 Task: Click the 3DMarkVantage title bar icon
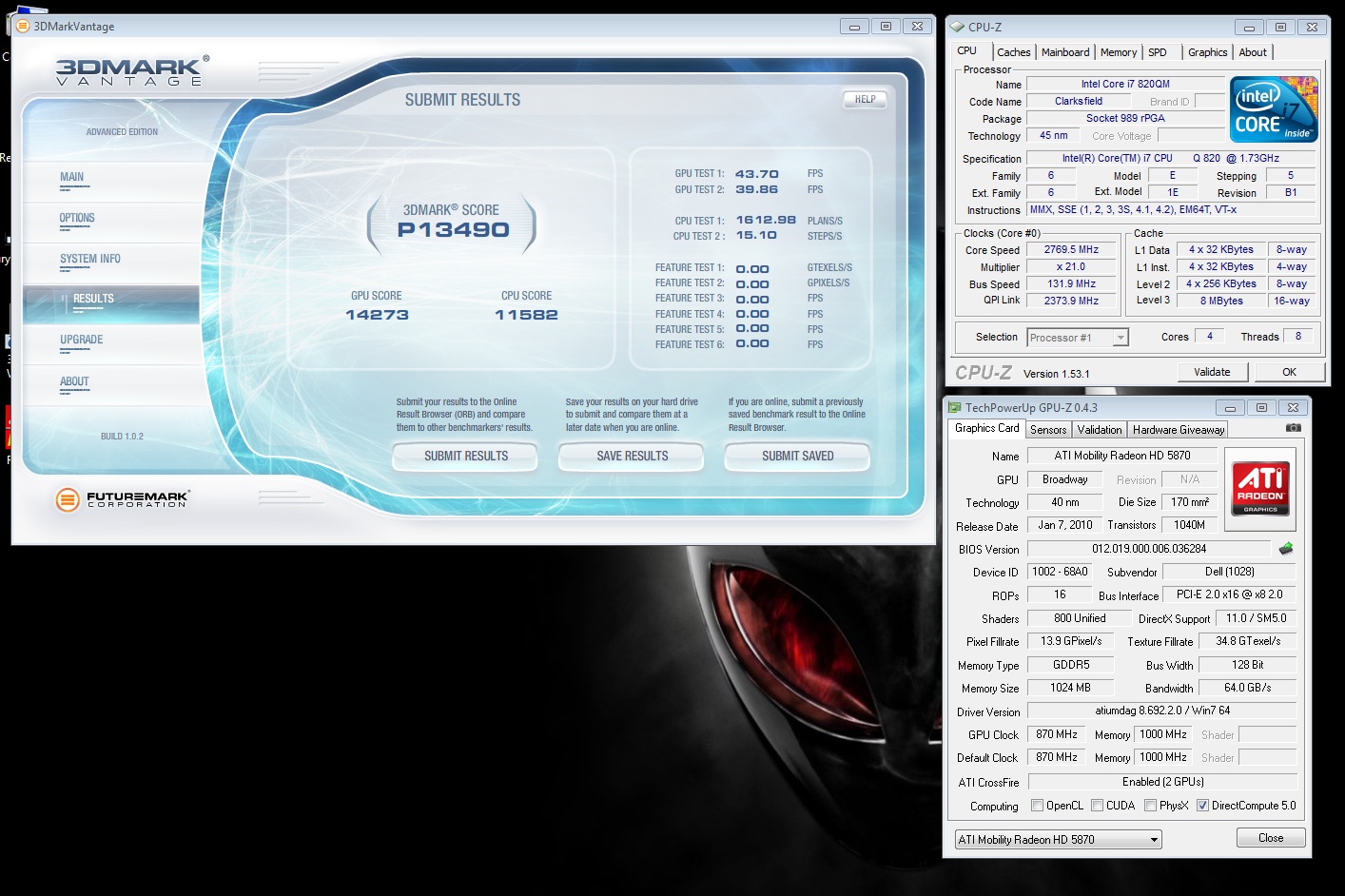coord(24,26)
